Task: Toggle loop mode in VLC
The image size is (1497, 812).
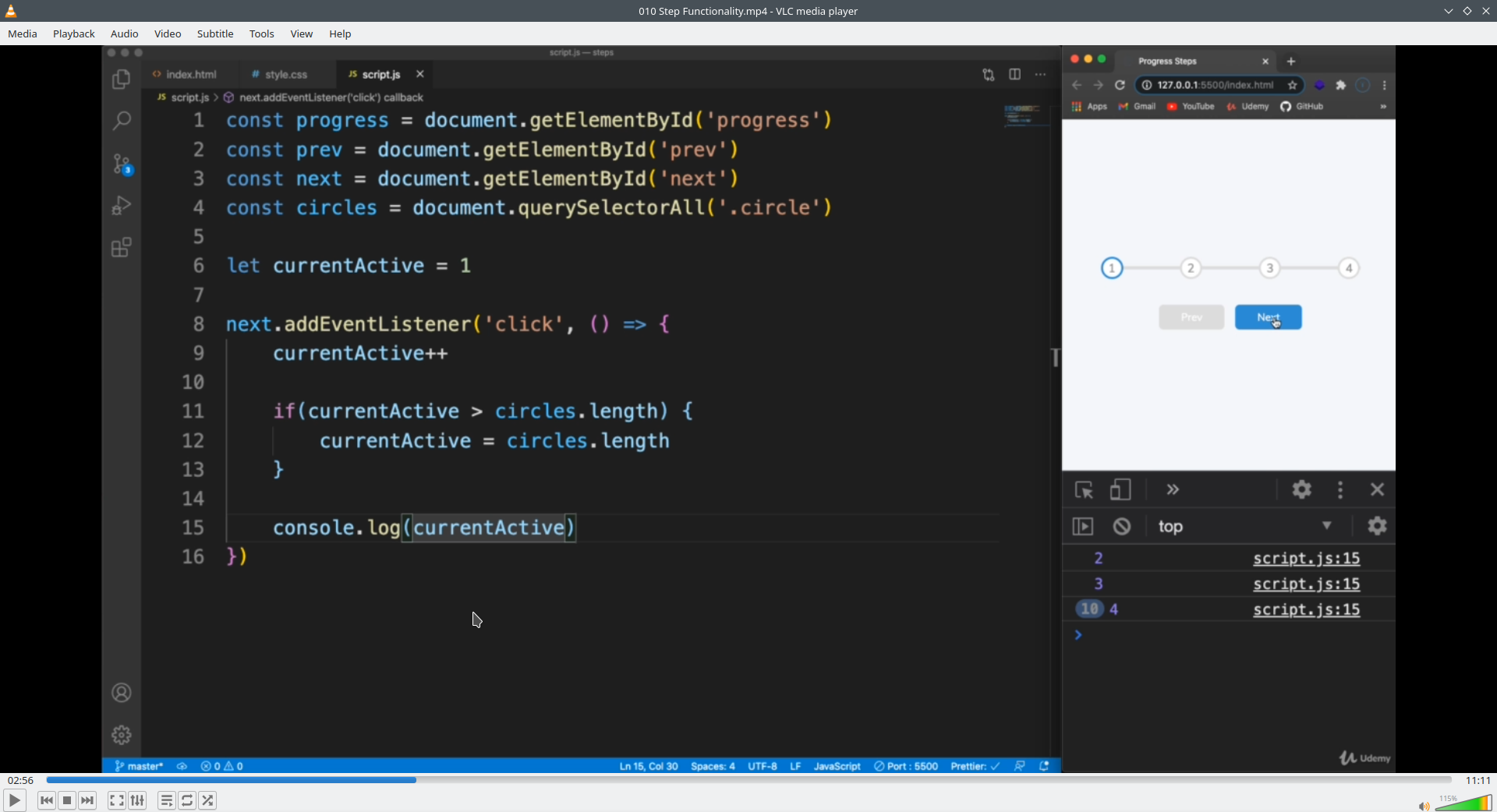Action: [x=187, y=800]
